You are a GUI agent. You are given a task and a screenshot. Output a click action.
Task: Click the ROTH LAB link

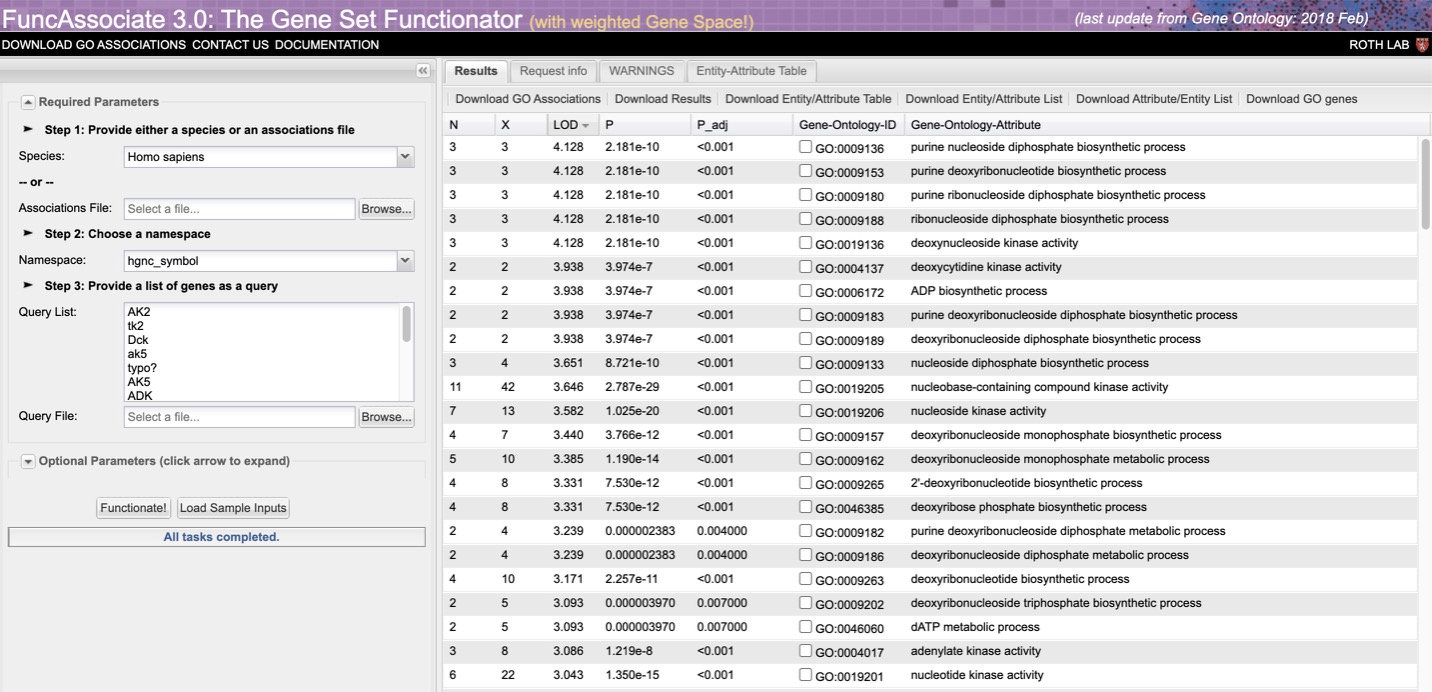click(x=1379, y=45)
